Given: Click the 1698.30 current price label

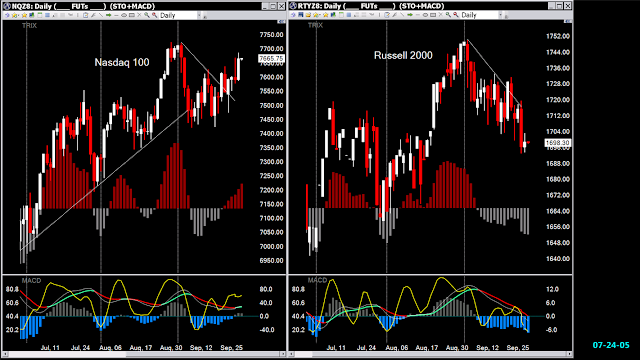Looking at the screenshot, I should pos(558,143).
